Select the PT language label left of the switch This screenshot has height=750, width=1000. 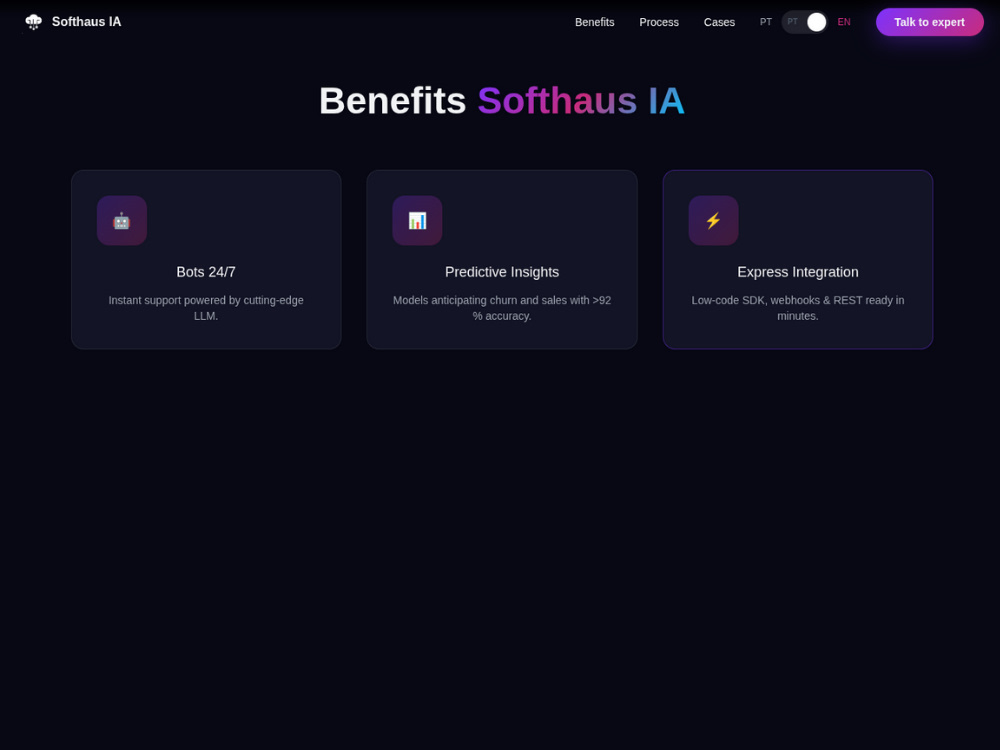pos(765,22)
